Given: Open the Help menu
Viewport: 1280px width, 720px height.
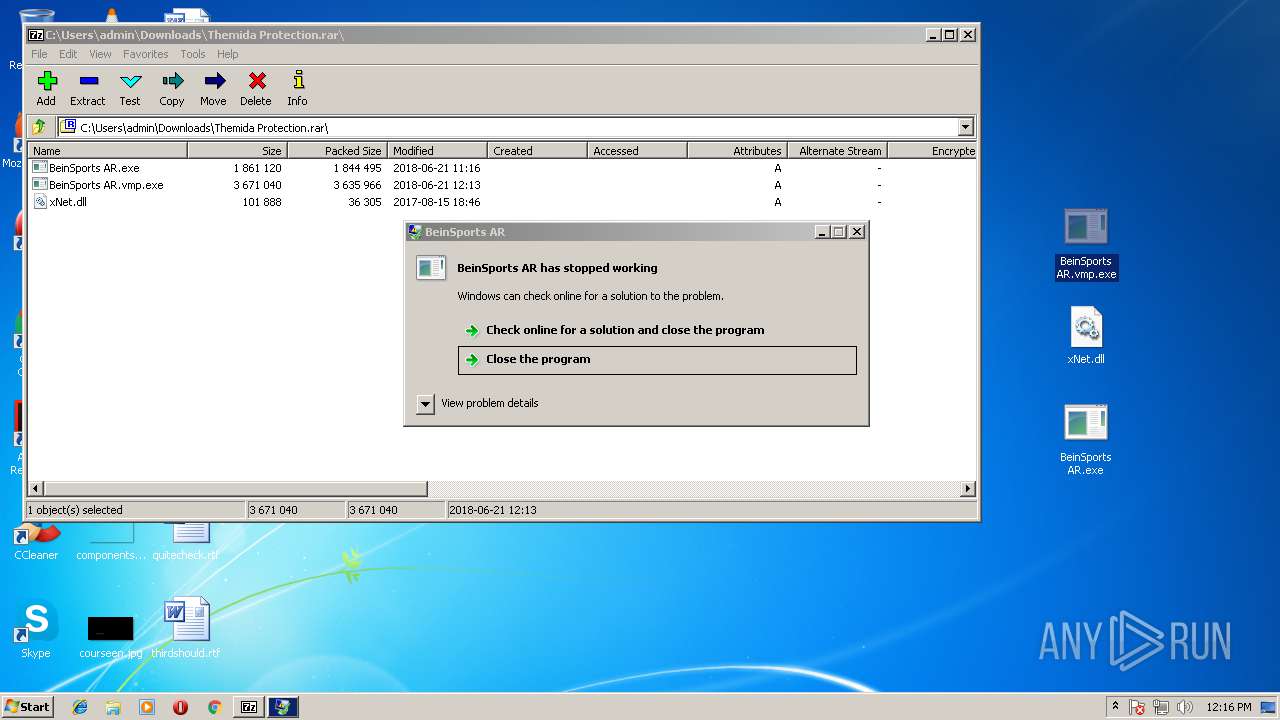Looking at the screenshot, I should coord(228,54).
